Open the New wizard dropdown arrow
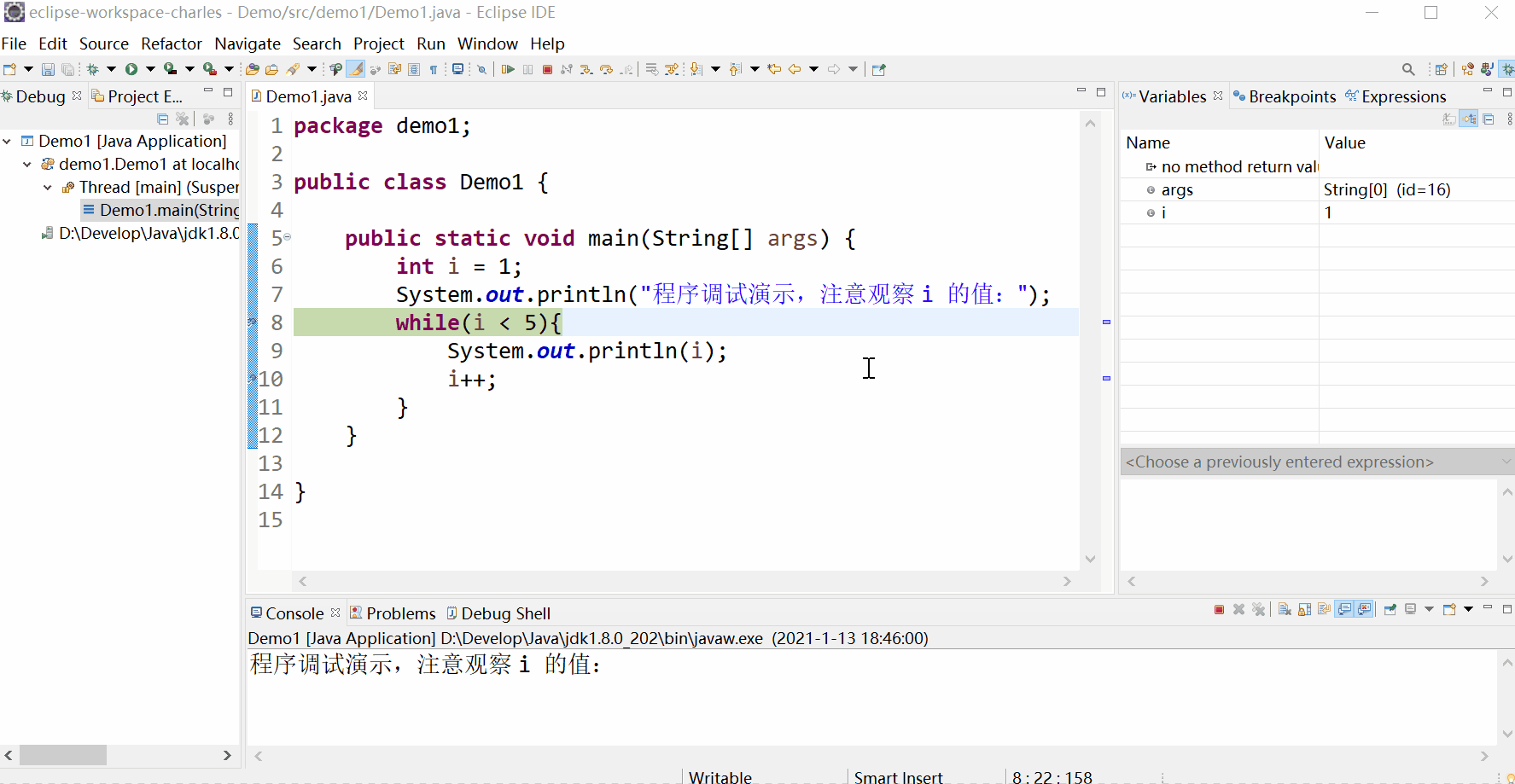The width and height of the screenshot is (1515, 784). 28,69
